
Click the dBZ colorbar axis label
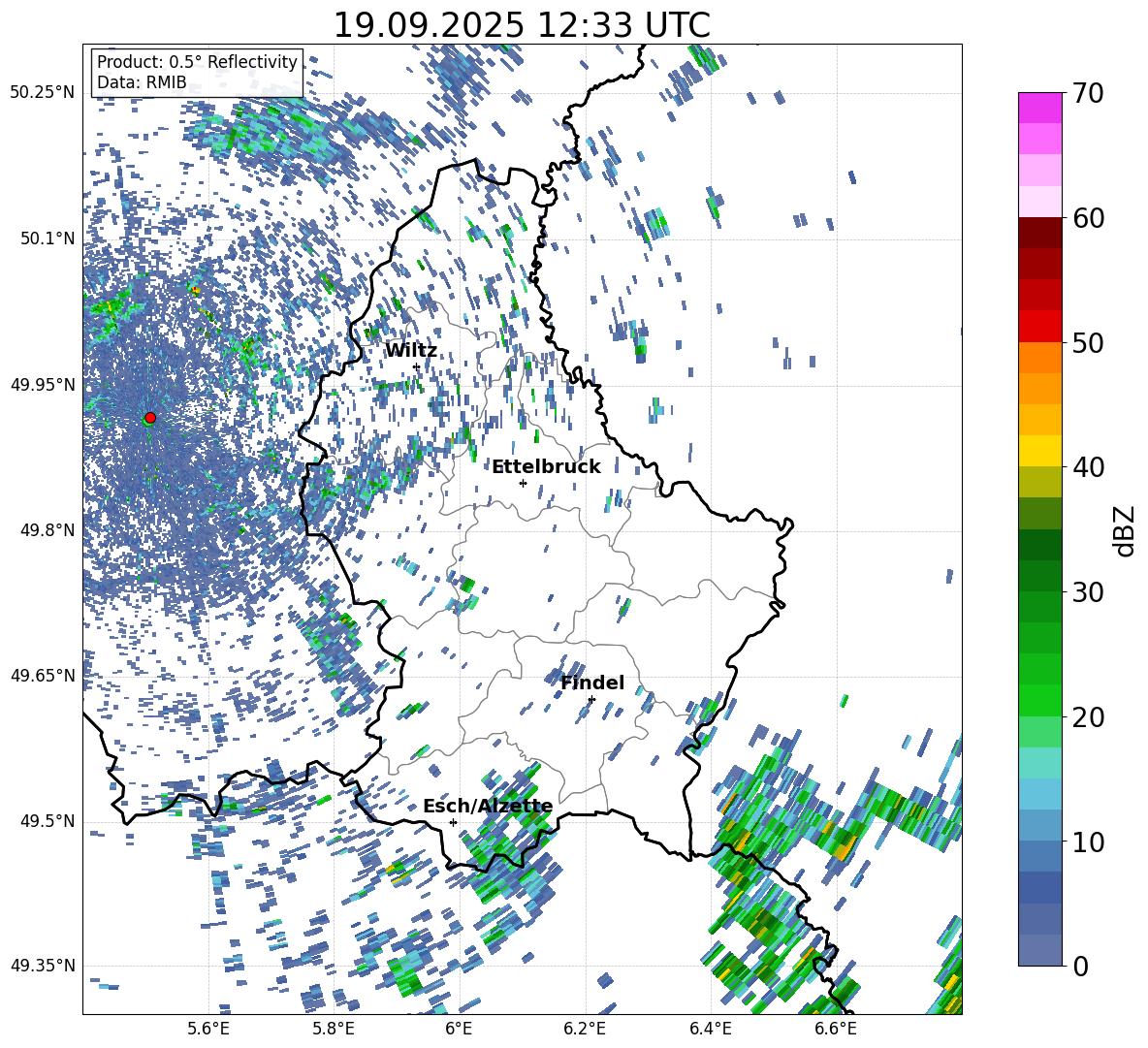click(x=1126, y=530)
